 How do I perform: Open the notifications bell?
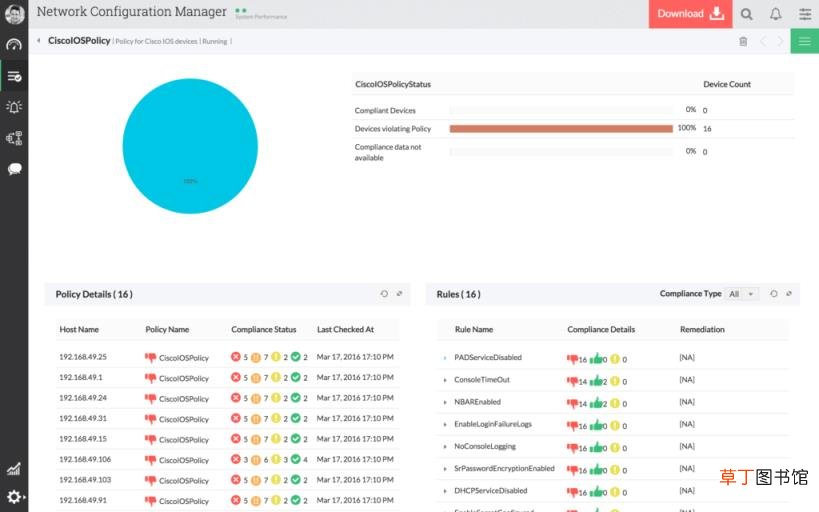[x=776, y=14]
